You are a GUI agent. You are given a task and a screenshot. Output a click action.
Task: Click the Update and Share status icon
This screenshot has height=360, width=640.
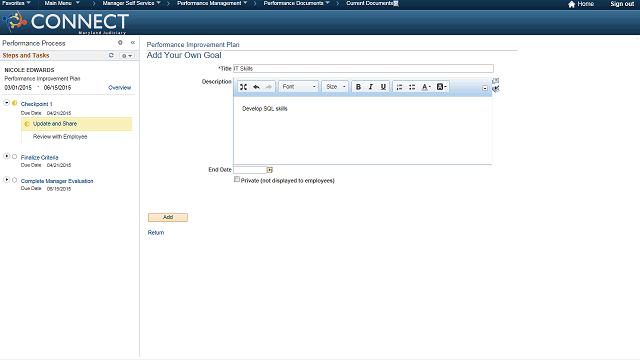(x=27, y=124)
